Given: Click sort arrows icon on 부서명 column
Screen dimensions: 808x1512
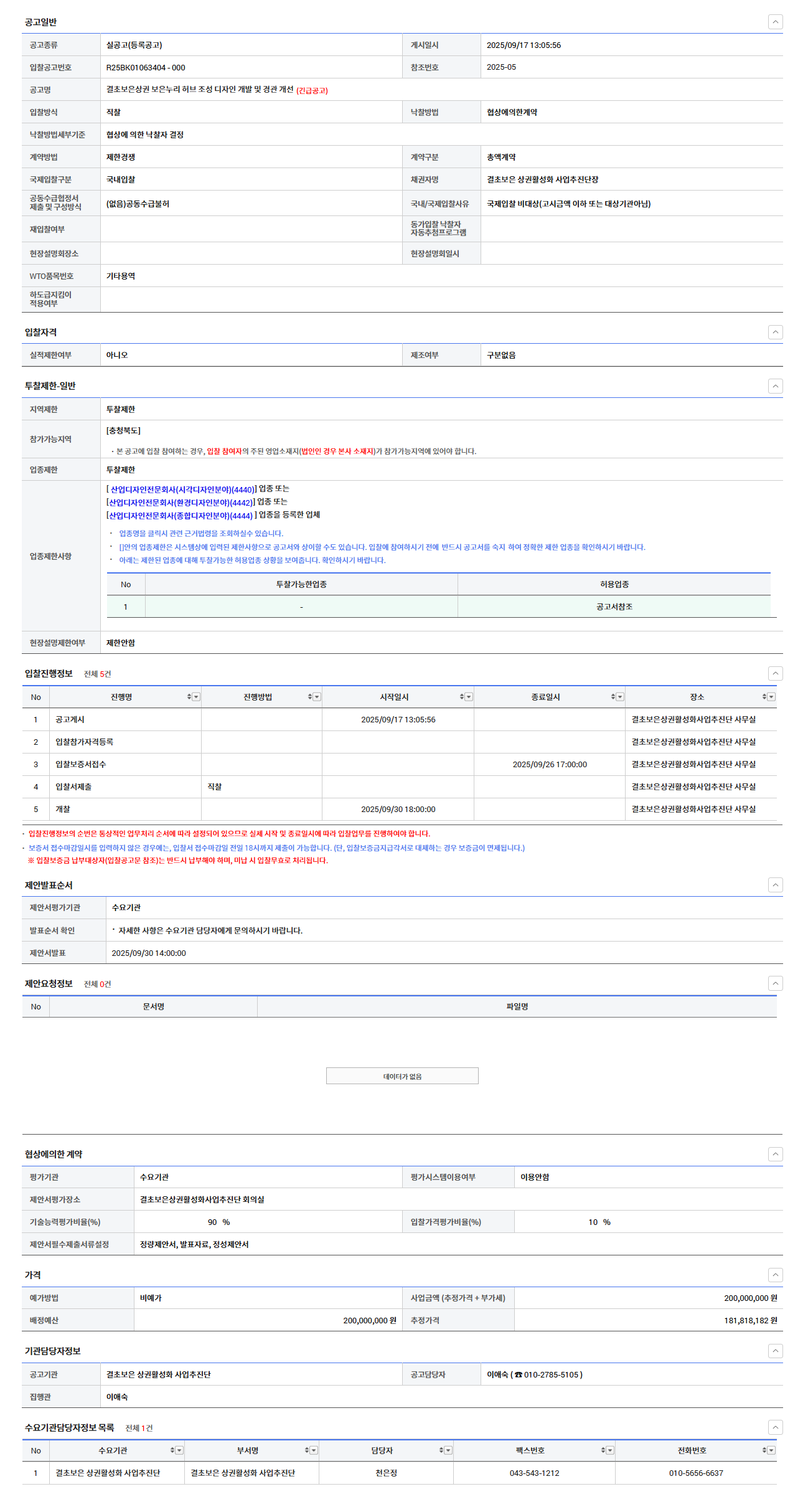Looking at the screenshot, I should click(307, 1450).
